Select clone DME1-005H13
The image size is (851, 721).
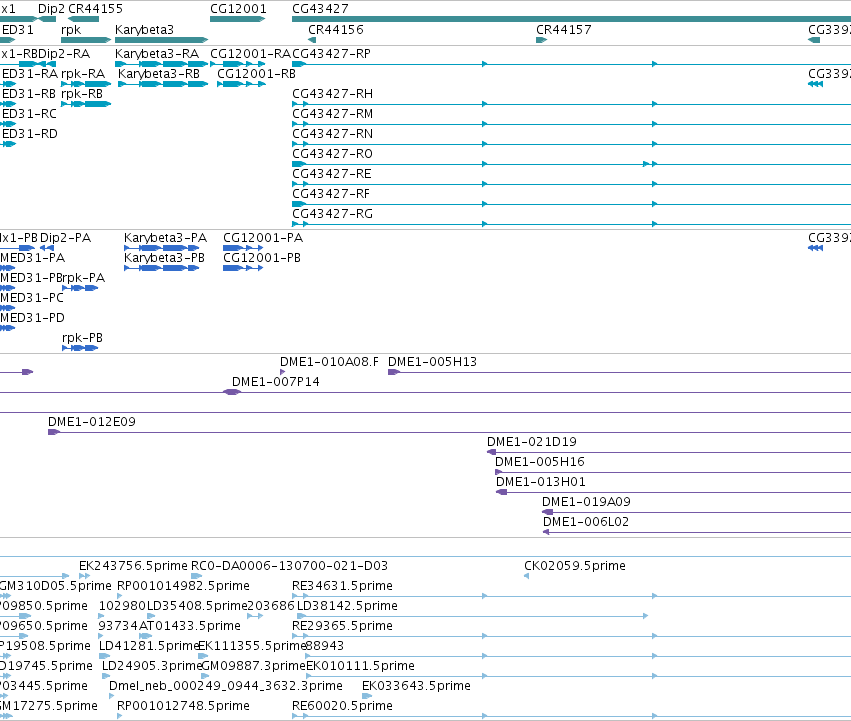click(x=619, y=372)
